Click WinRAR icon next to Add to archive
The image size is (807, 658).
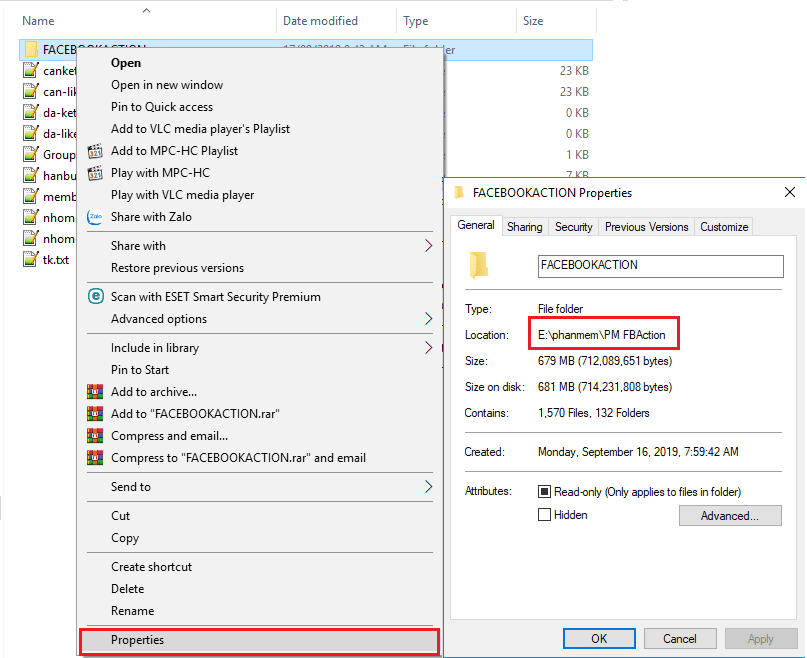click(95, 392)
